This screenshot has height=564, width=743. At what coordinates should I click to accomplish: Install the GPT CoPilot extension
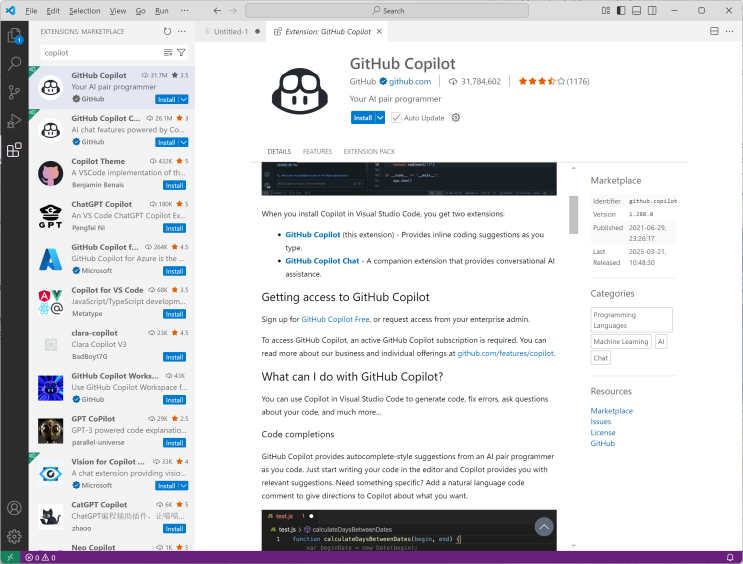pos(174,443)
